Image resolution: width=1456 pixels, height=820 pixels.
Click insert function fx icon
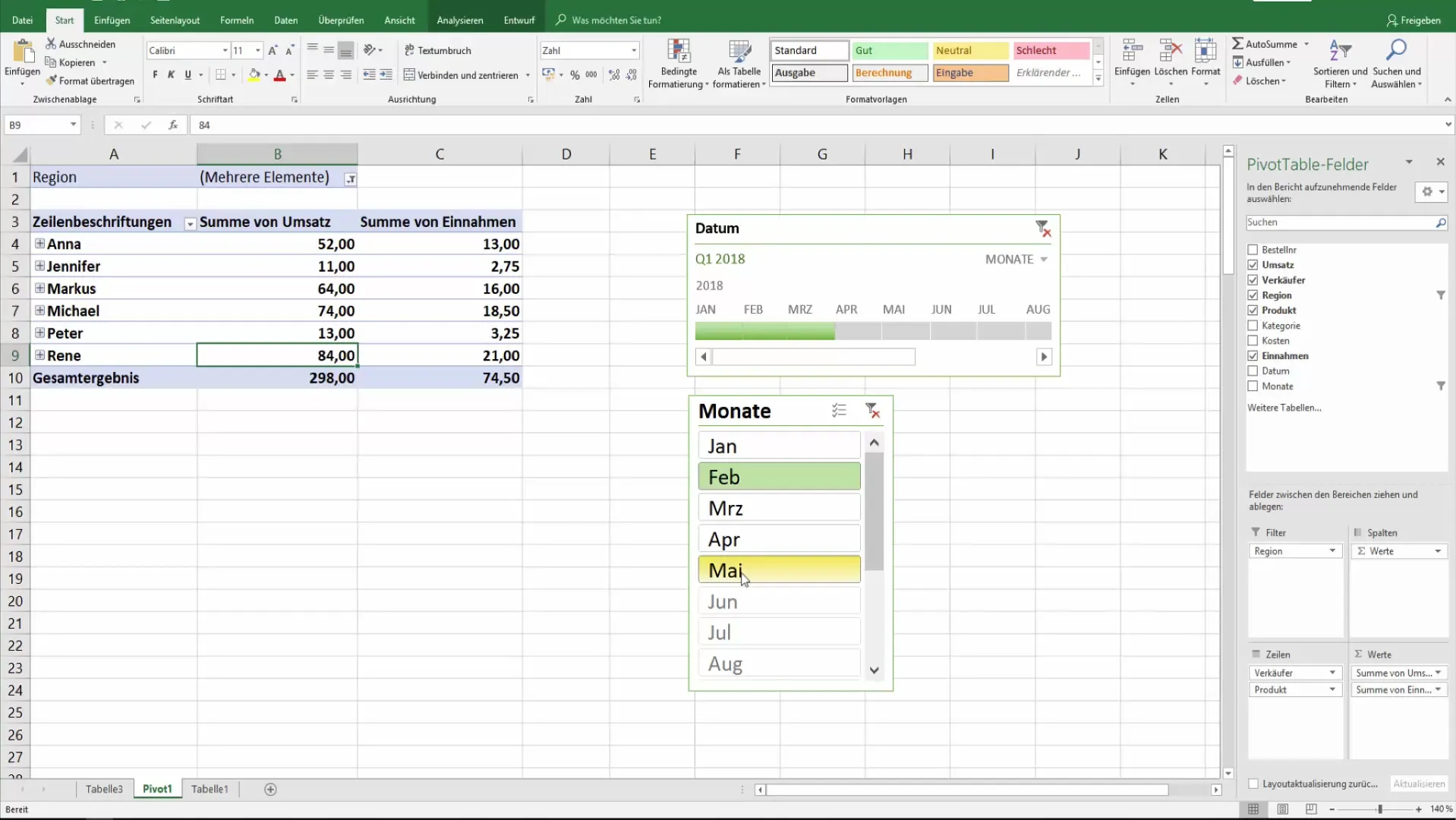pyautogui.click(x=173, y=125)
